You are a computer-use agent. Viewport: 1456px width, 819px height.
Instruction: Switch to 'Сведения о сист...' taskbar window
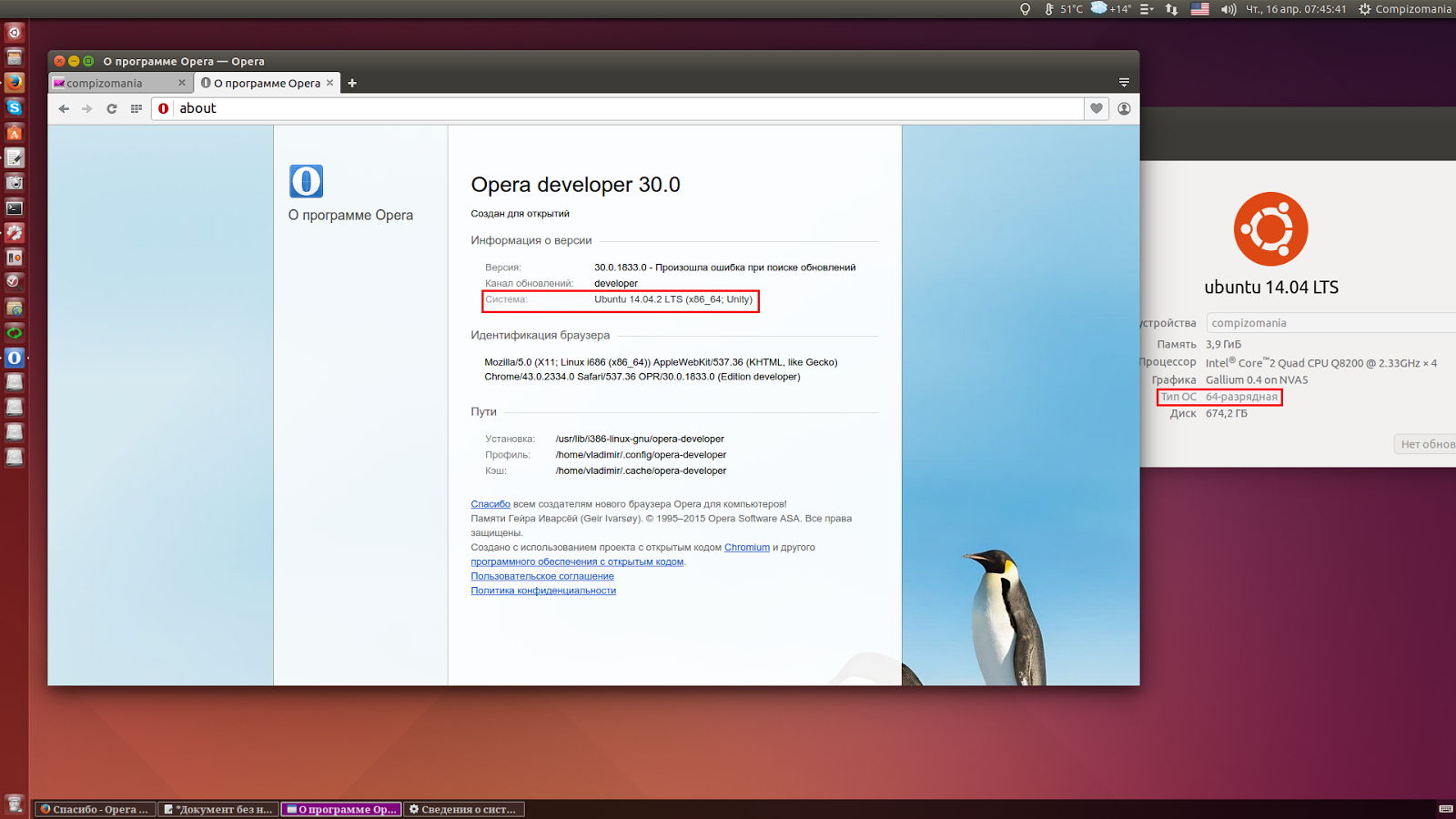point(464,809)
